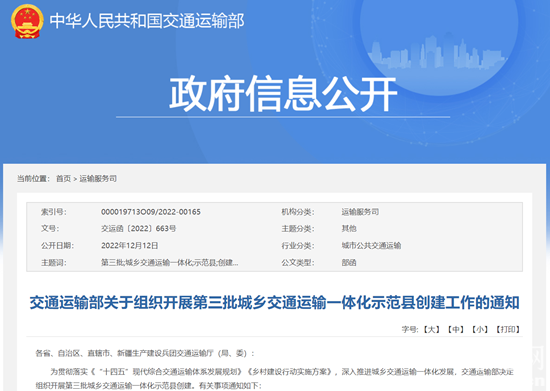This screenshot has height=391, width=550.
Task: Open 运输服务司 breadcrumb link
Action: click(98, 178)
